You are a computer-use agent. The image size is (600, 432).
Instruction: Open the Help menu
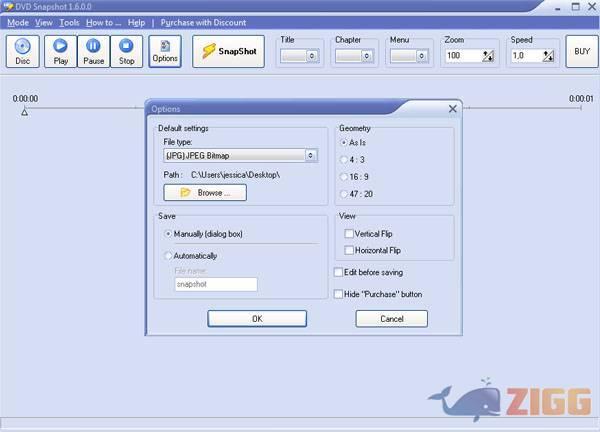(x=136, y=23)
